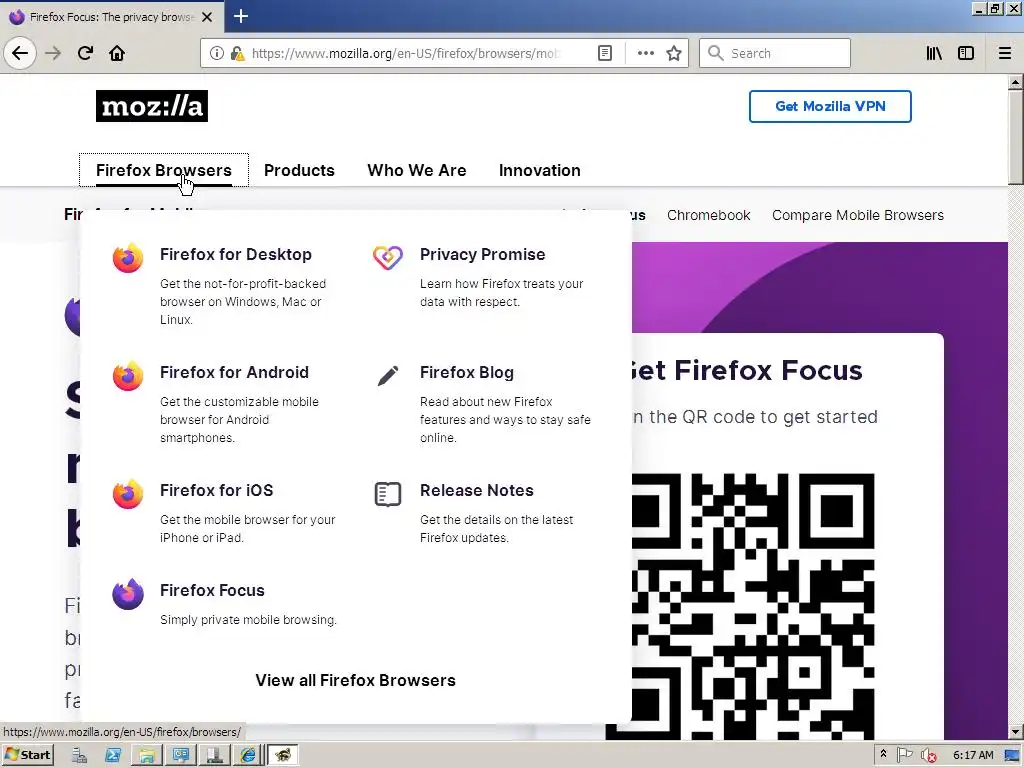Click the URL address field

coord(405,54)
